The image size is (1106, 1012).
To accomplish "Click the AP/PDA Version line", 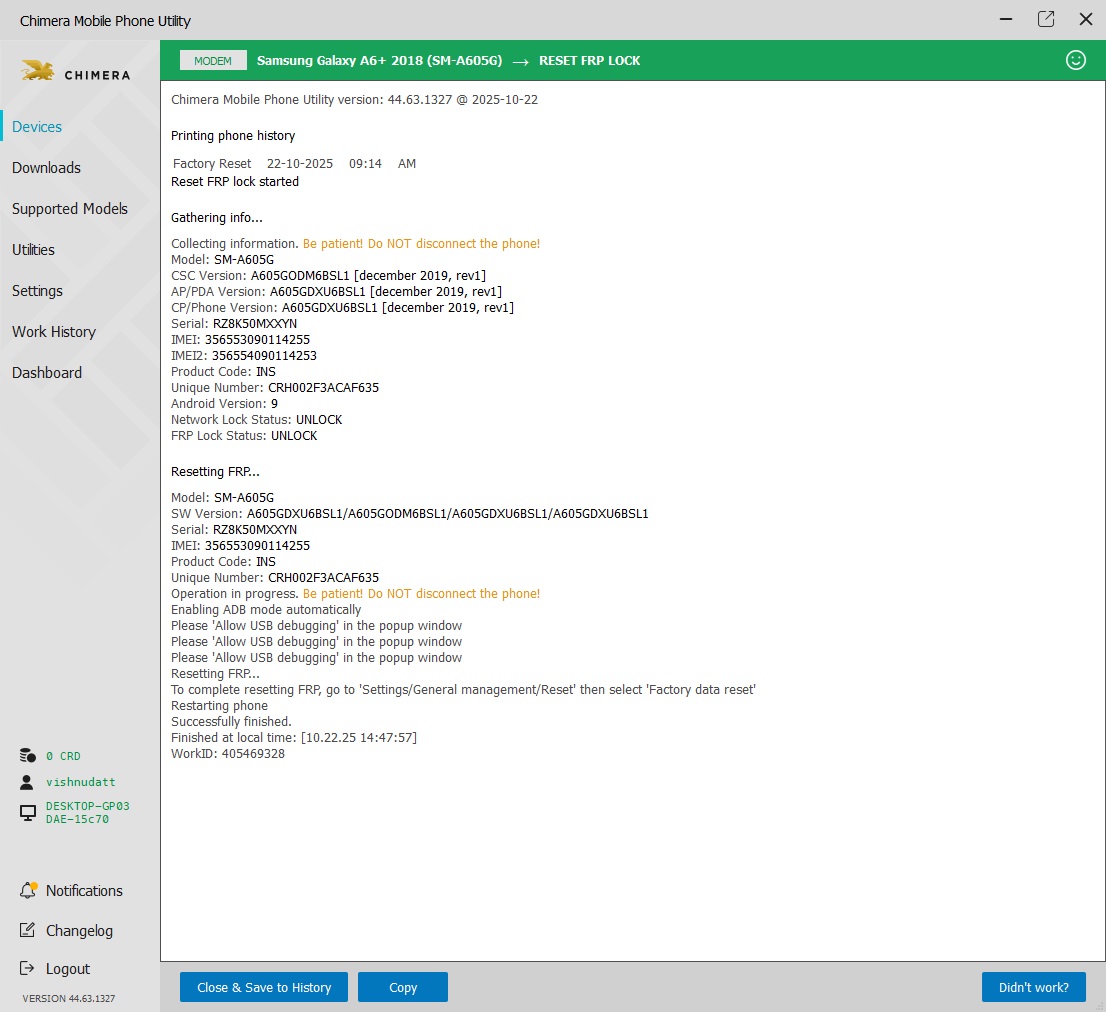I will point(336,292).
